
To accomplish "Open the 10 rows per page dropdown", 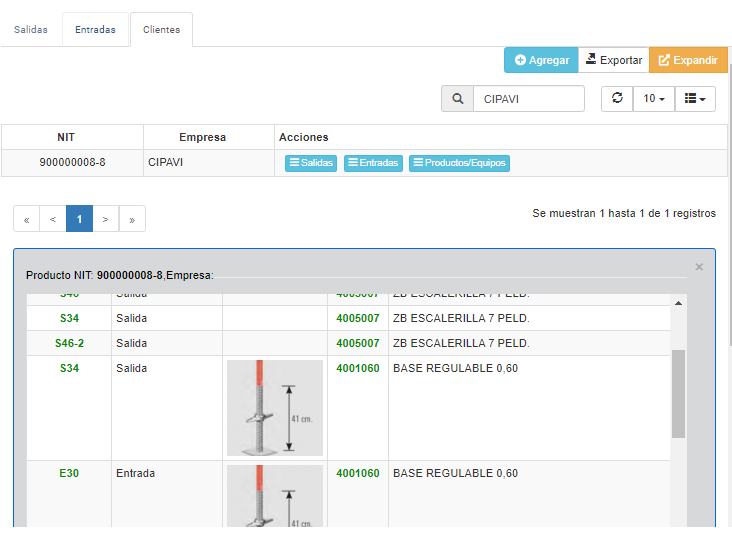I will (654, 99).
